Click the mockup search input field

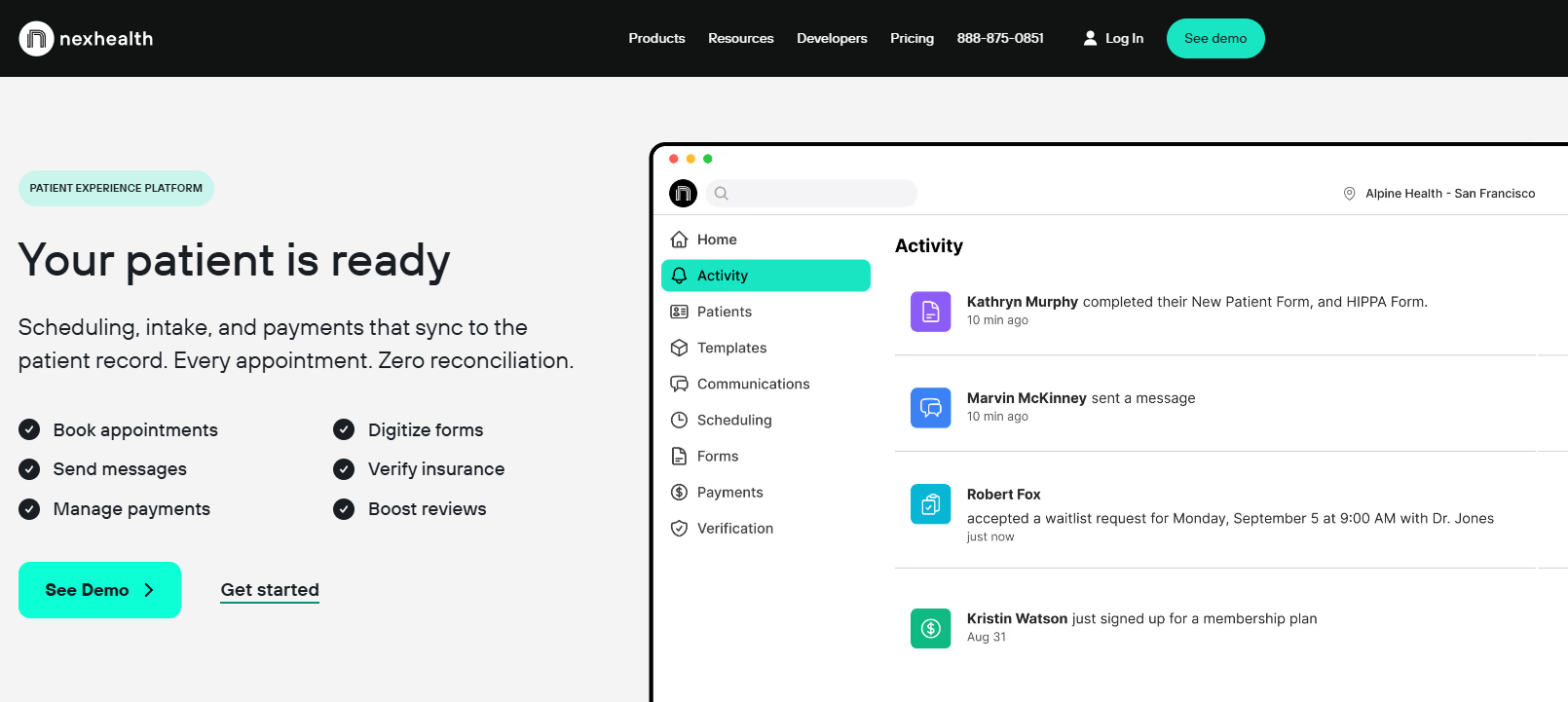tap(812, 194)
